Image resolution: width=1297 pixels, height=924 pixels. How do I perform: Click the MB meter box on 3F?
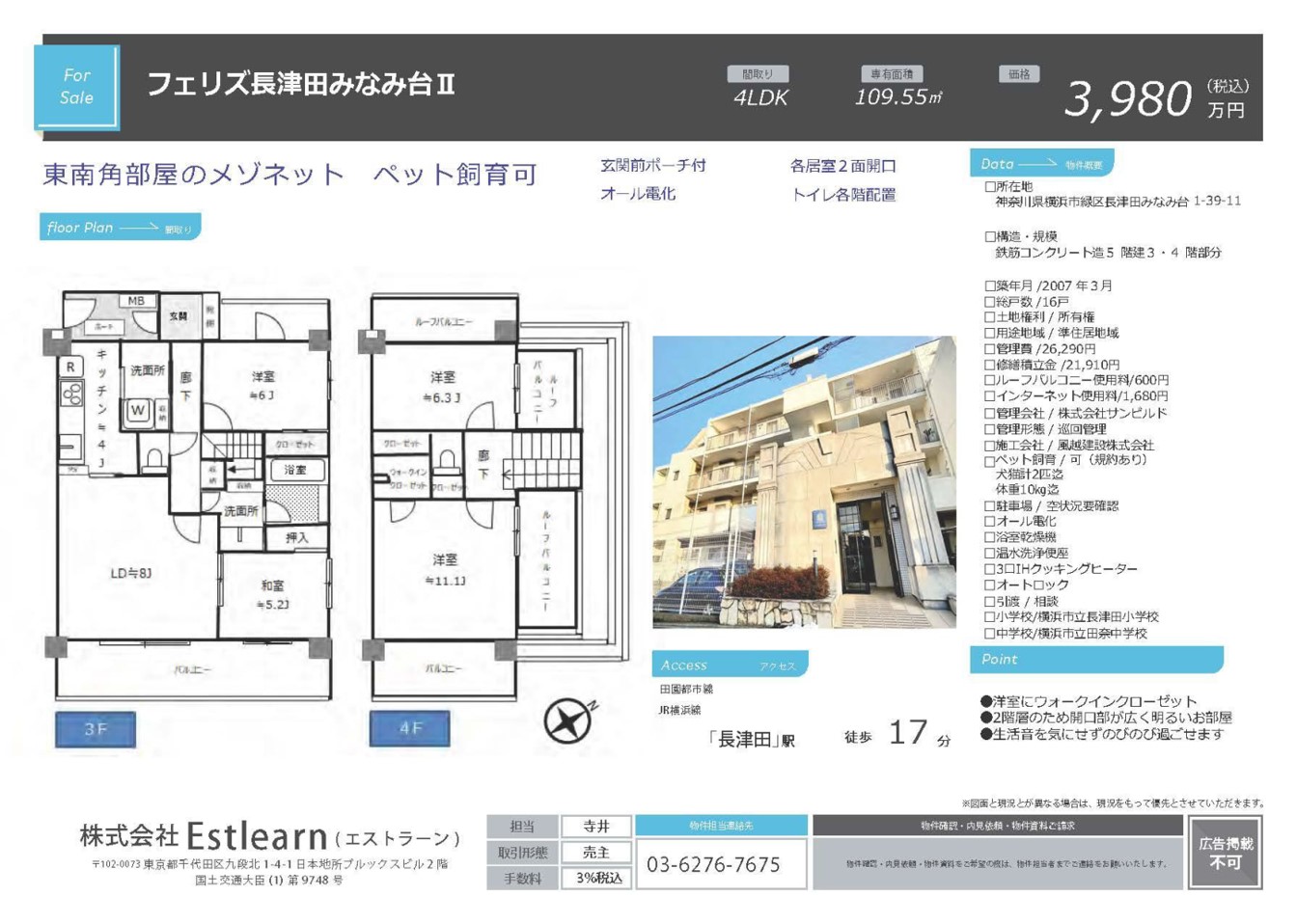[136, 301]
